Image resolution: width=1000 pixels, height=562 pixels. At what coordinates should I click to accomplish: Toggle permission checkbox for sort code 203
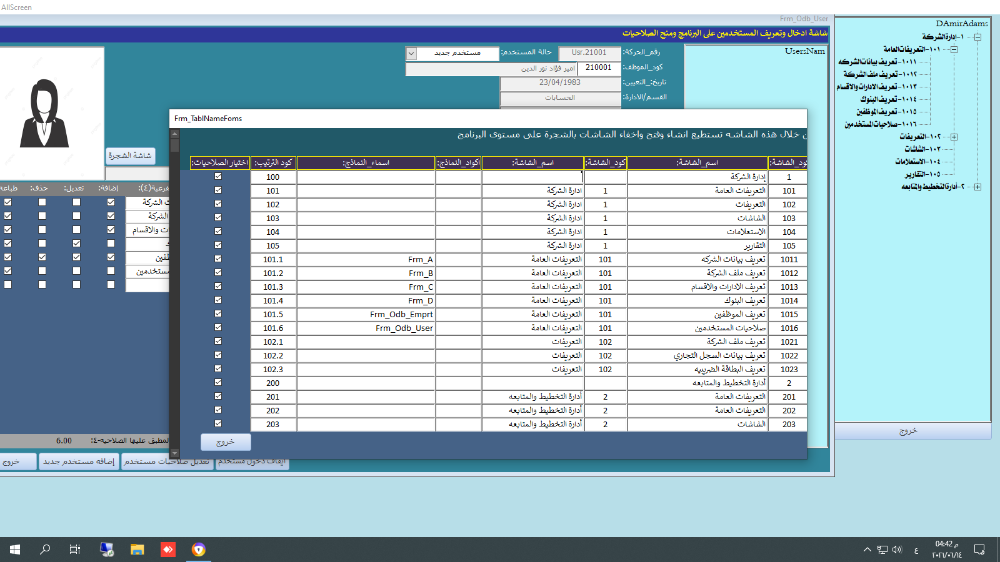[x=218, y=424]
